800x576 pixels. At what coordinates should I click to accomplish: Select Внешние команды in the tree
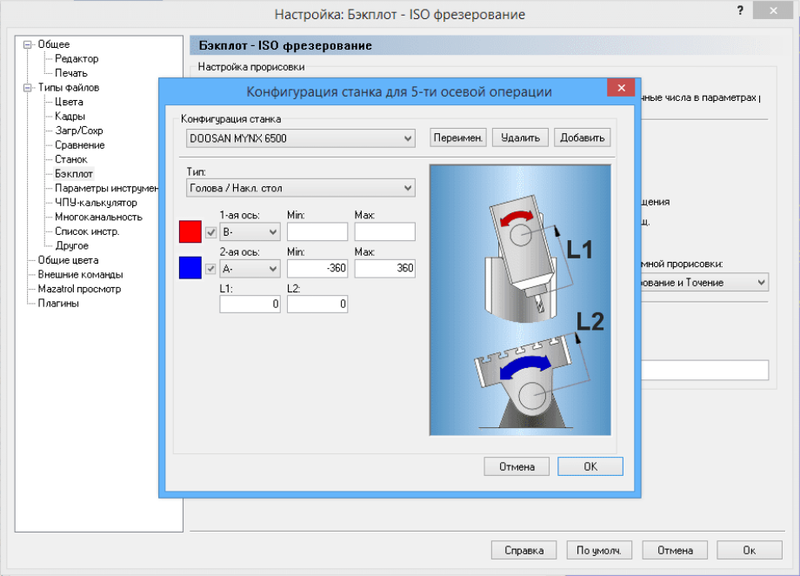point(80,274)
